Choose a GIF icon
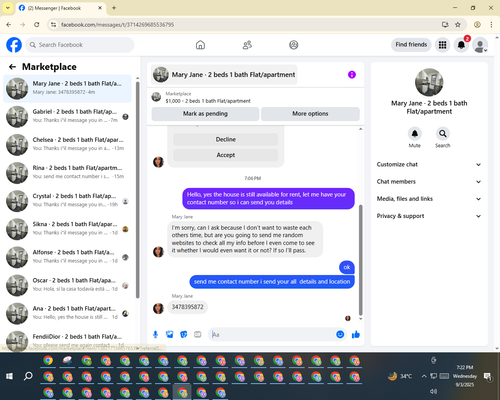The image size is (500, 400). click(x=198, y=334)
